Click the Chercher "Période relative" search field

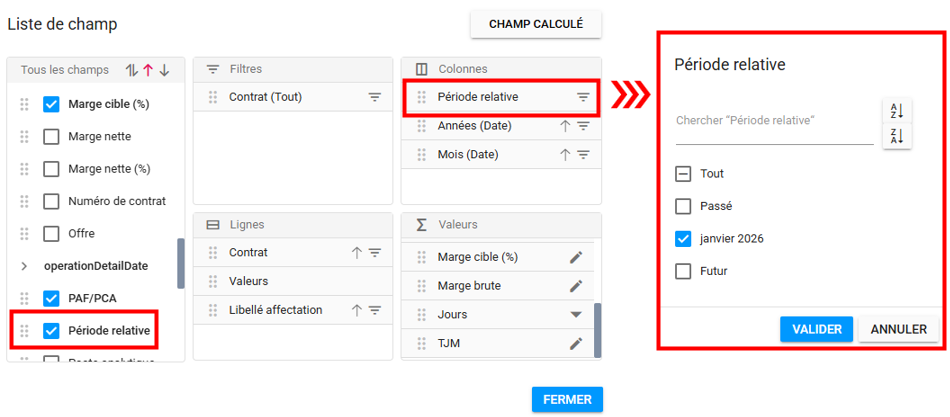click(774, 121)
